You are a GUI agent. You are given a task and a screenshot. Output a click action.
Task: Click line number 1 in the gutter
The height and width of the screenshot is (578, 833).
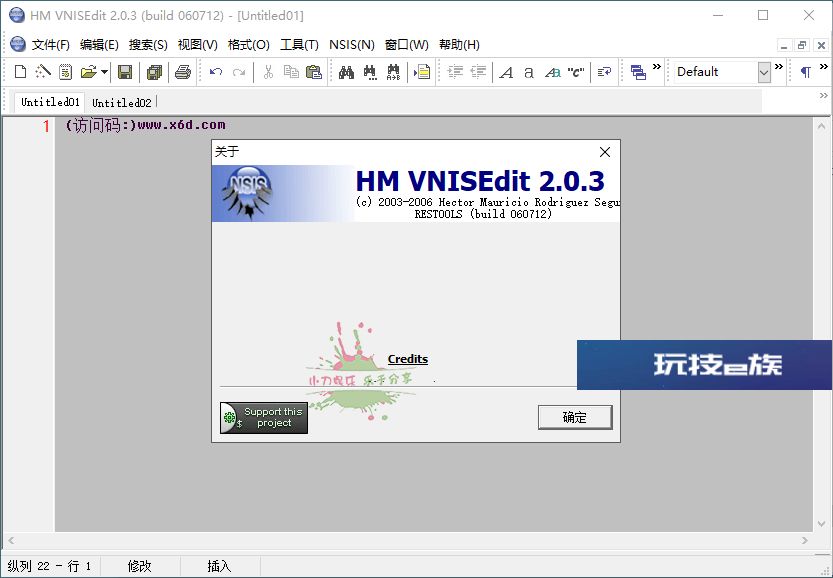pos(46,126)
